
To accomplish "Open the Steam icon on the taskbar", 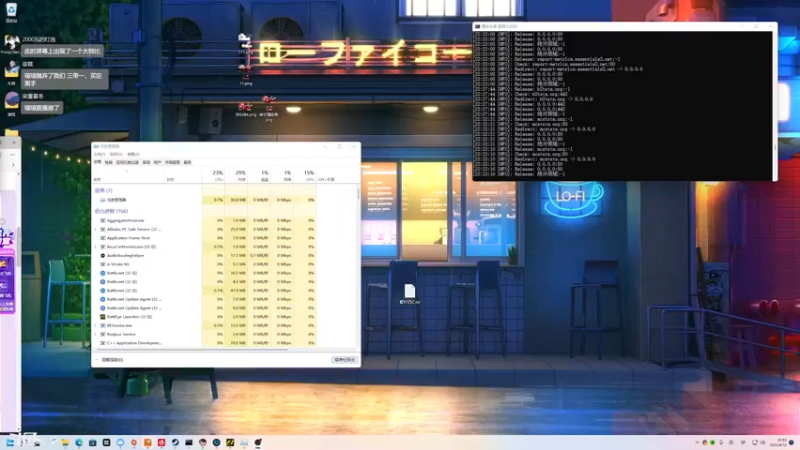I will click(x=175, y=442).
